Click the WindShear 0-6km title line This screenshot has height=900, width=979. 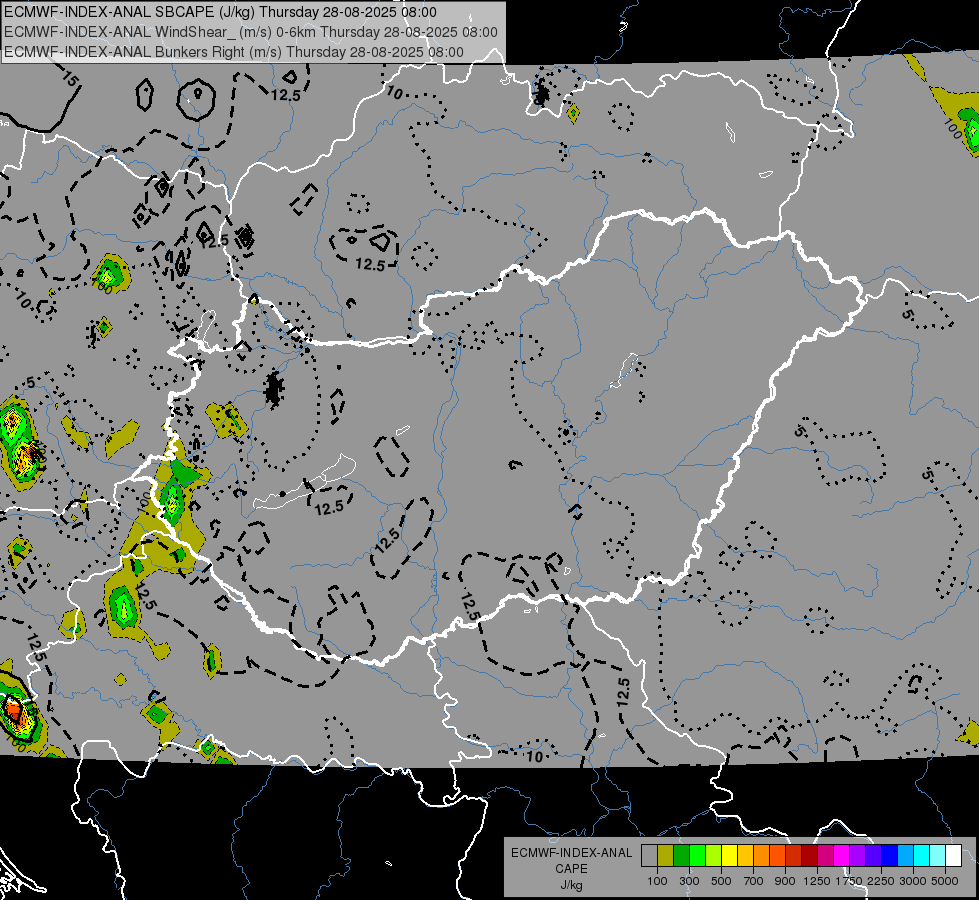(x=251, y=32)
